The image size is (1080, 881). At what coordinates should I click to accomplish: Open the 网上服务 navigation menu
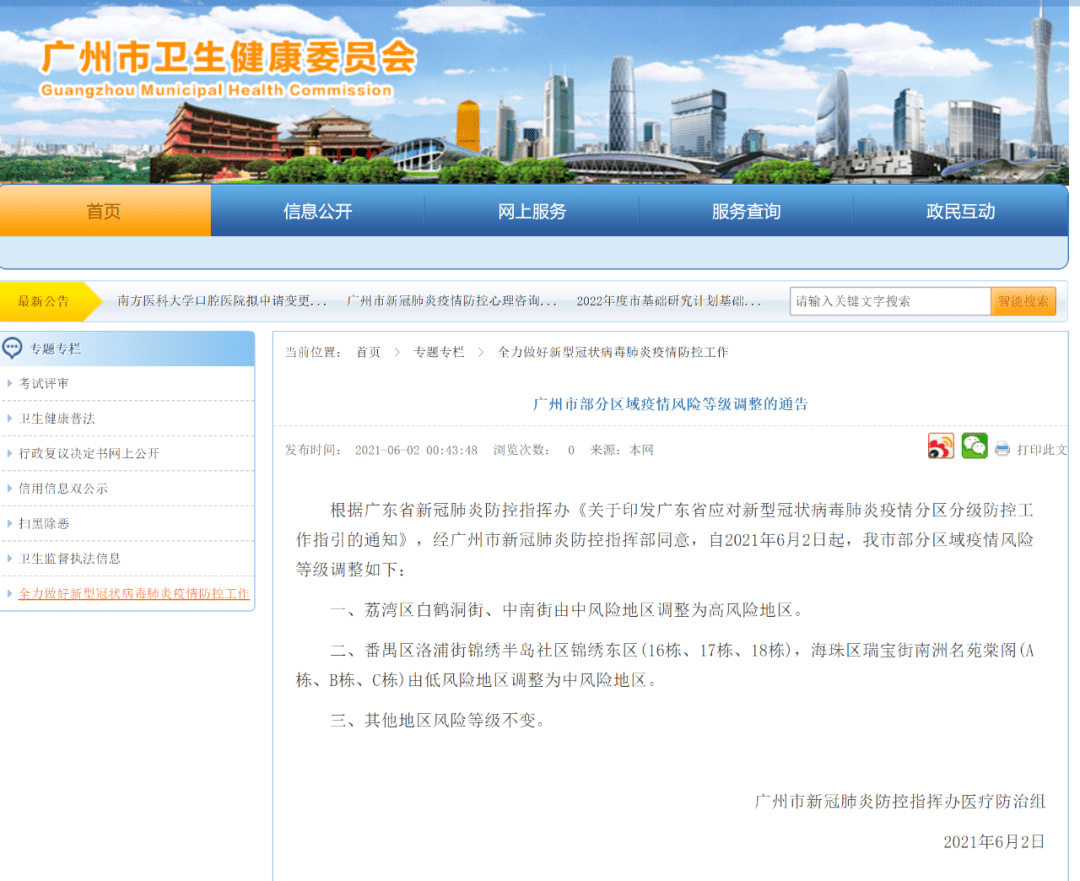coord(531,211)
